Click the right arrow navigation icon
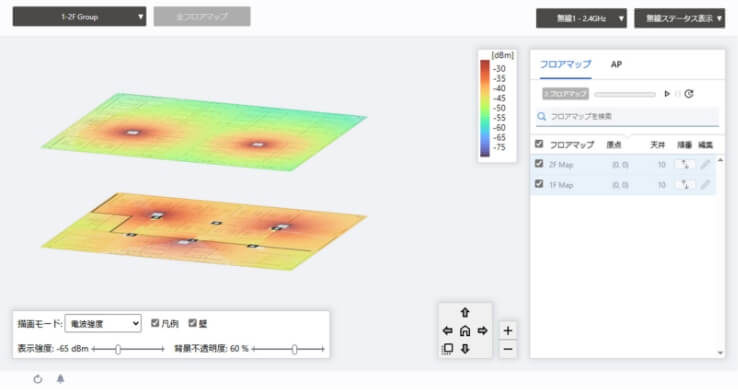Screen dimensions: 738x390 [482, 331]
